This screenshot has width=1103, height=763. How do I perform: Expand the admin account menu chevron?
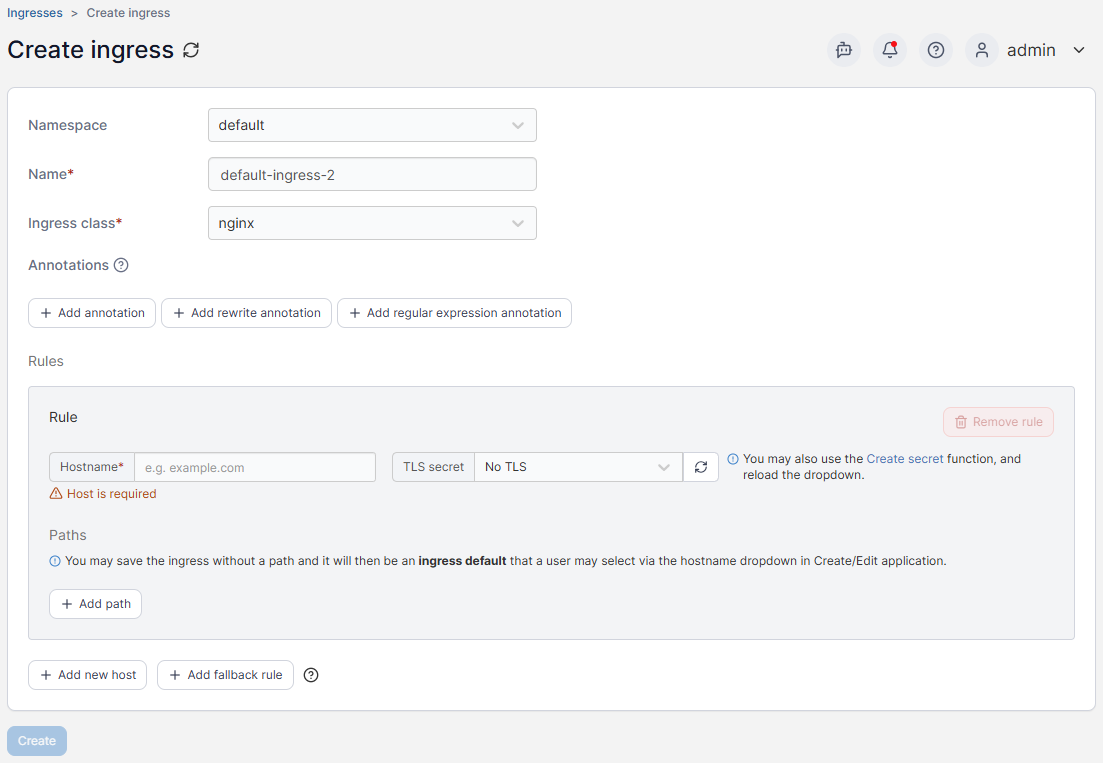pos(1079,50)
